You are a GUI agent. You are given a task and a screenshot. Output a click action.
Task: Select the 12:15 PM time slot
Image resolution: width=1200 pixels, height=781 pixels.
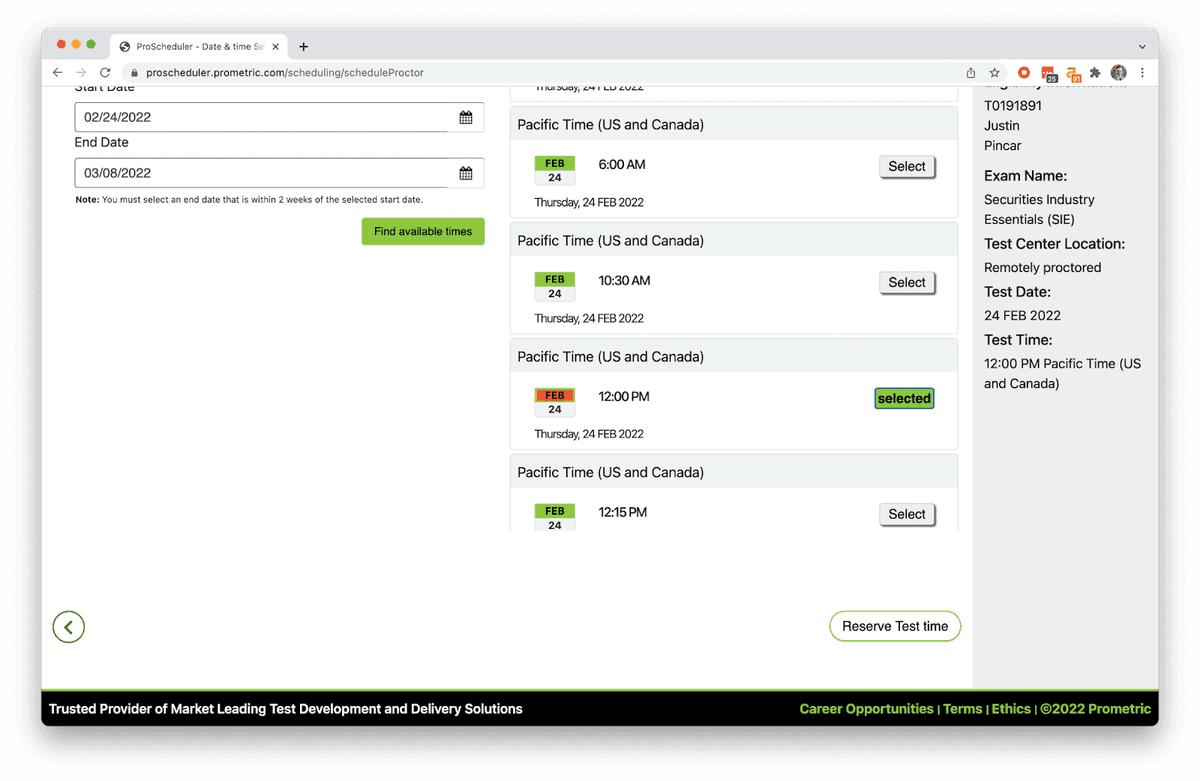click(907, 514)
